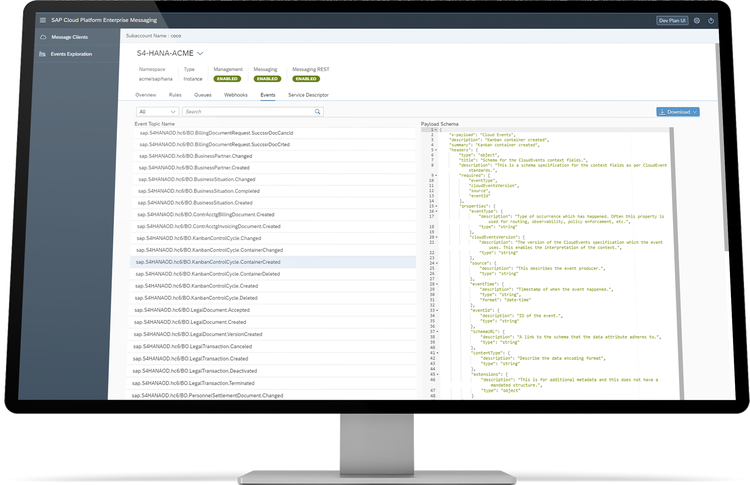Collapse properties fold arrow at line 15

point(437,206)
